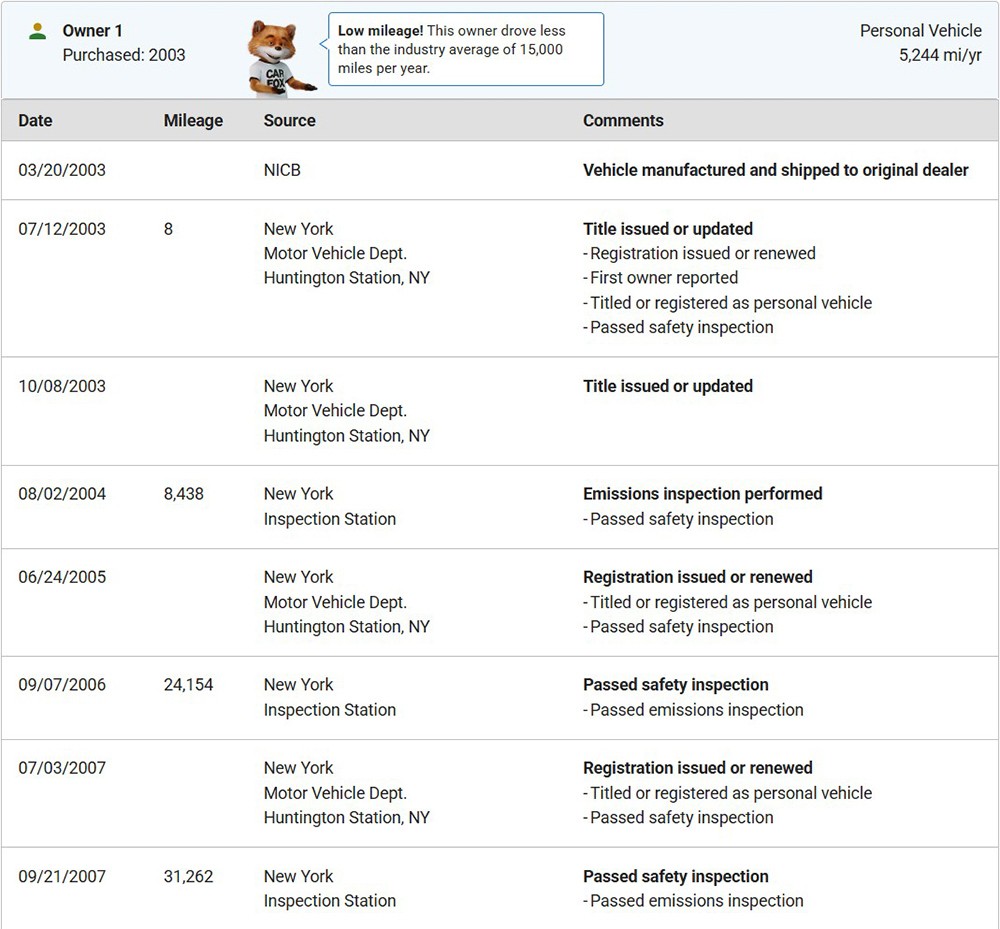Click the 10/08/2003 Title issued or updated
Screen dimensions: 1000x929
(667, 386)
